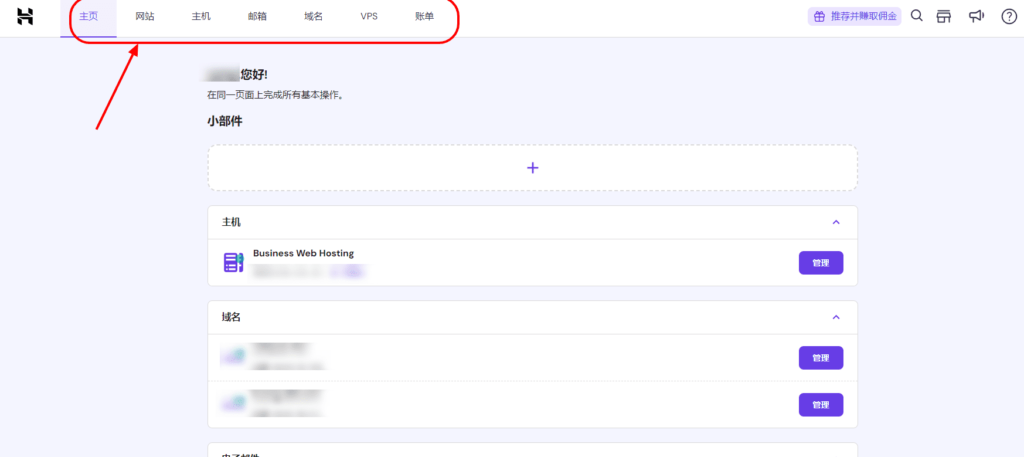This screenshot has width=1024, height=457.
Task: Click the first domain's icon
Action: coord(233,357)
